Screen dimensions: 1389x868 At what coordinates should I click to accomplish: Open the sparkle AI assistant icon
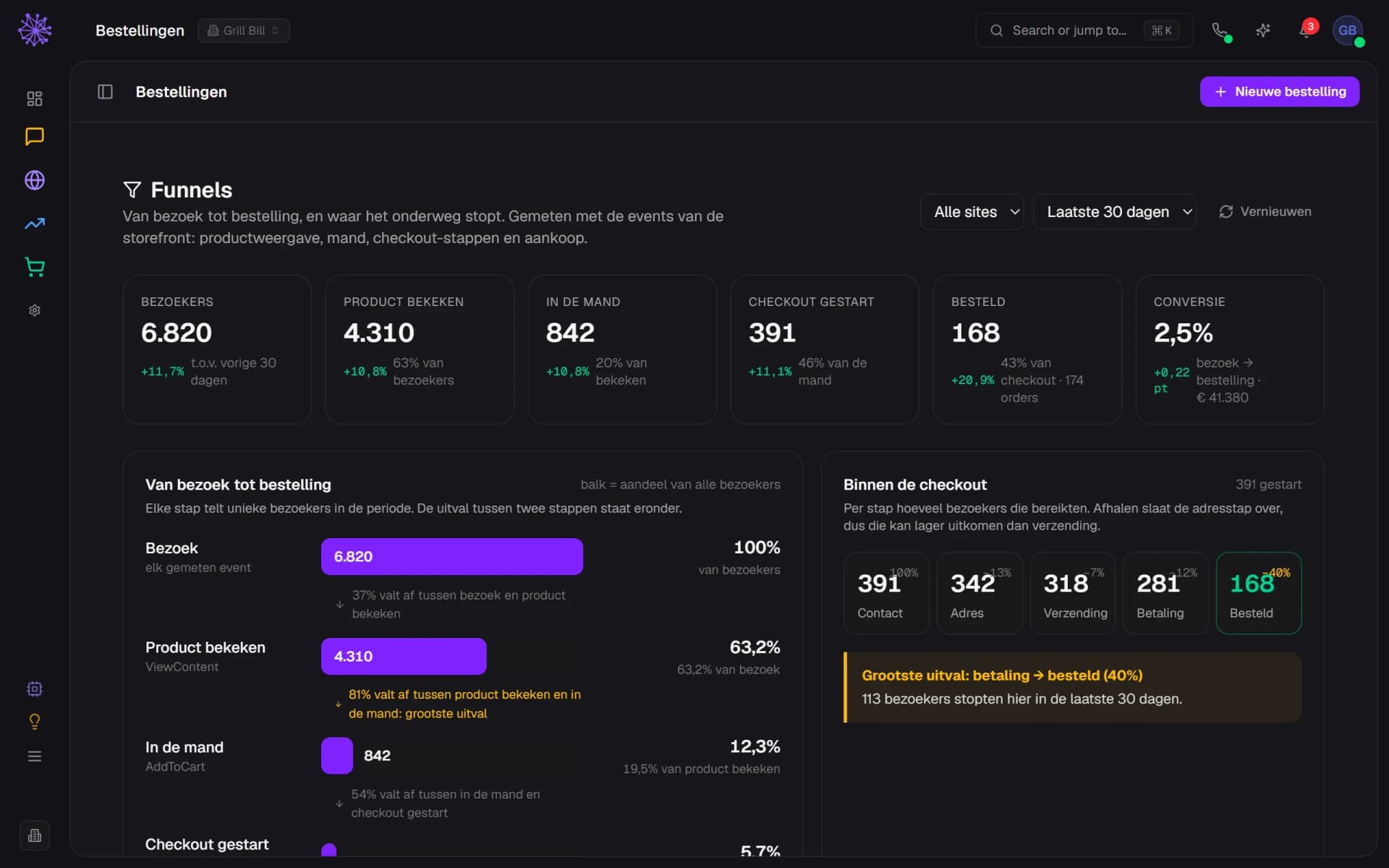coord(1263,30)
